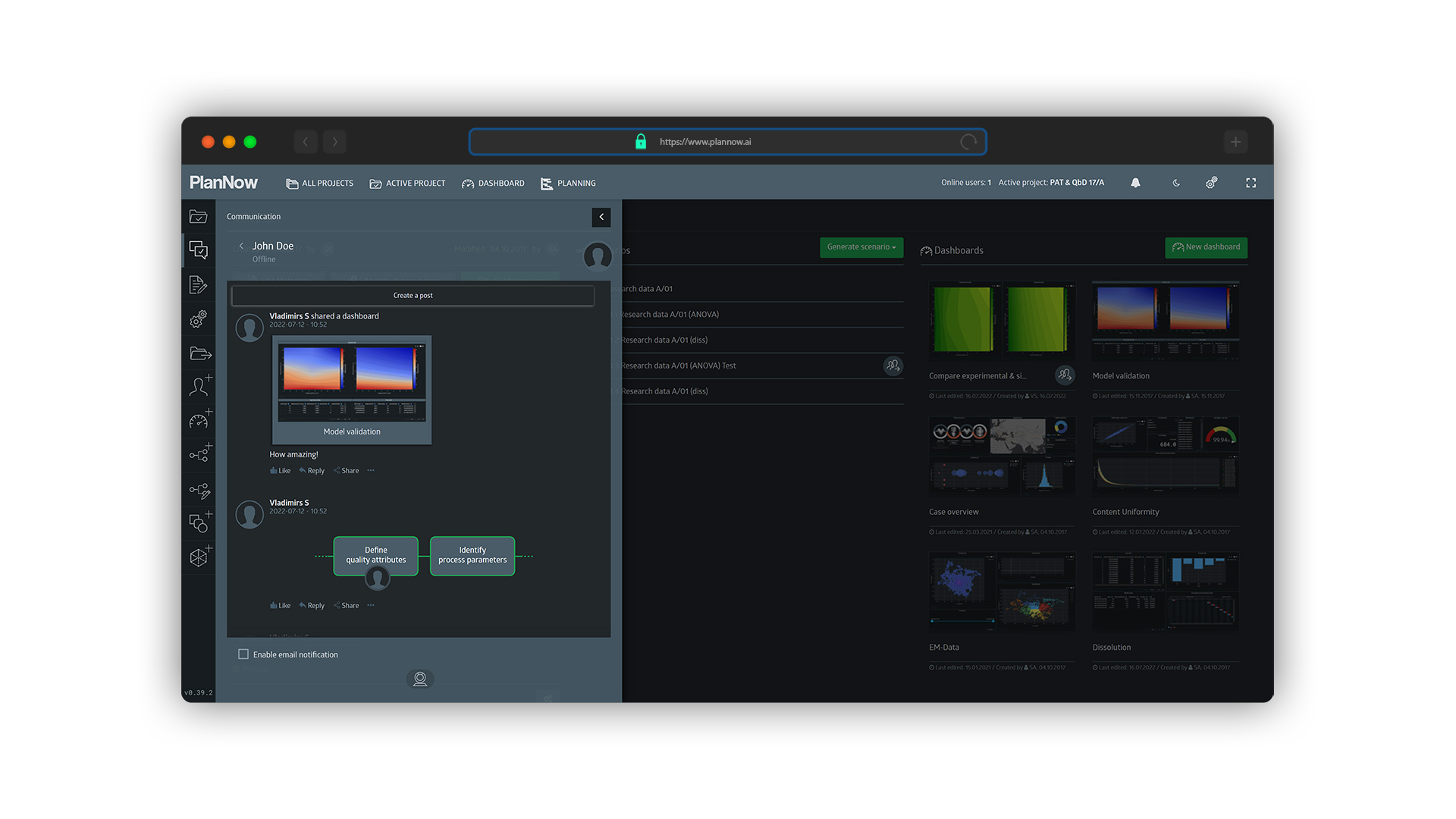Open the Communication chat icon in sidebar

199,250
